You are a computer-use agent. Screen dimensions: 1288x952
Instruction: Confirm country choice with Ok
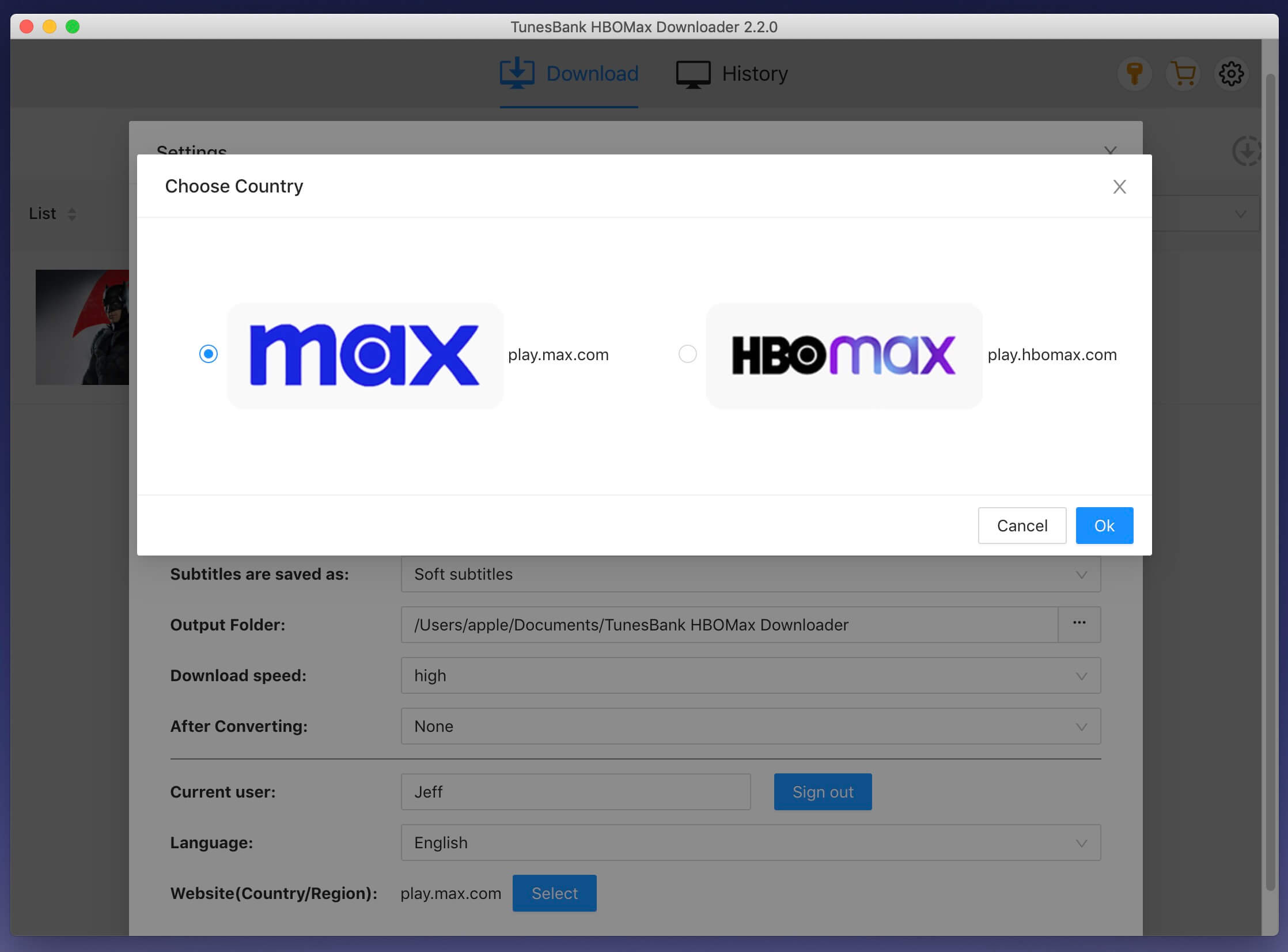(x=1104, y=526)
